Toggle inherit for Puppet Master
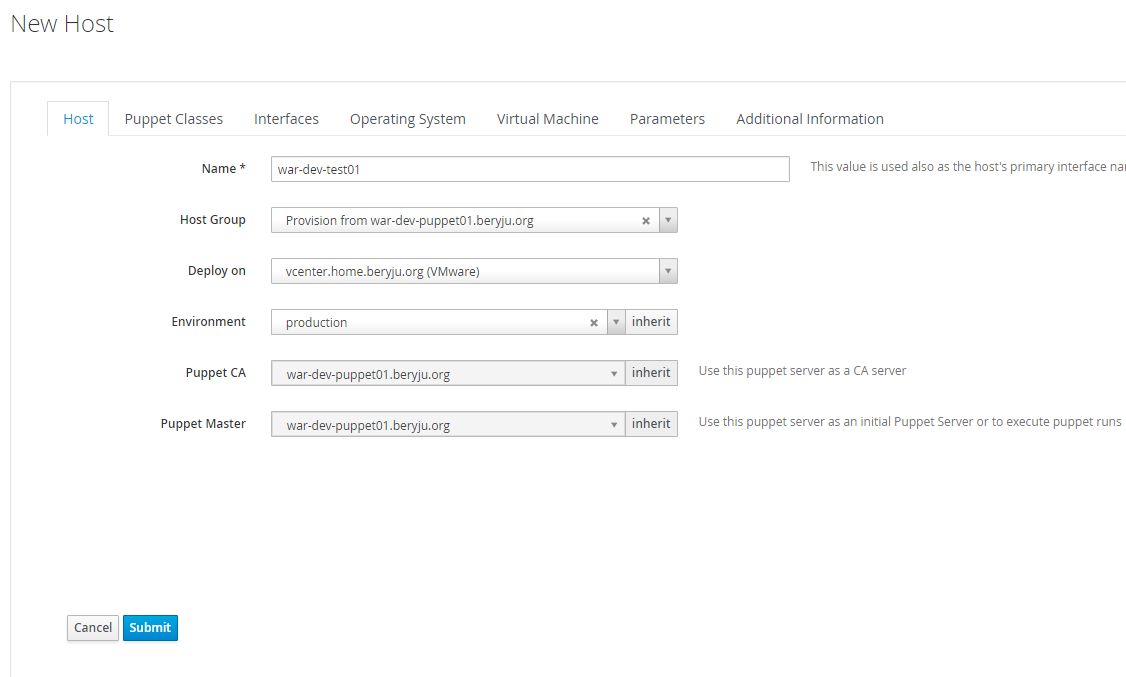The width and height of the screenshot is (1126, 677). tap(651, 422)
